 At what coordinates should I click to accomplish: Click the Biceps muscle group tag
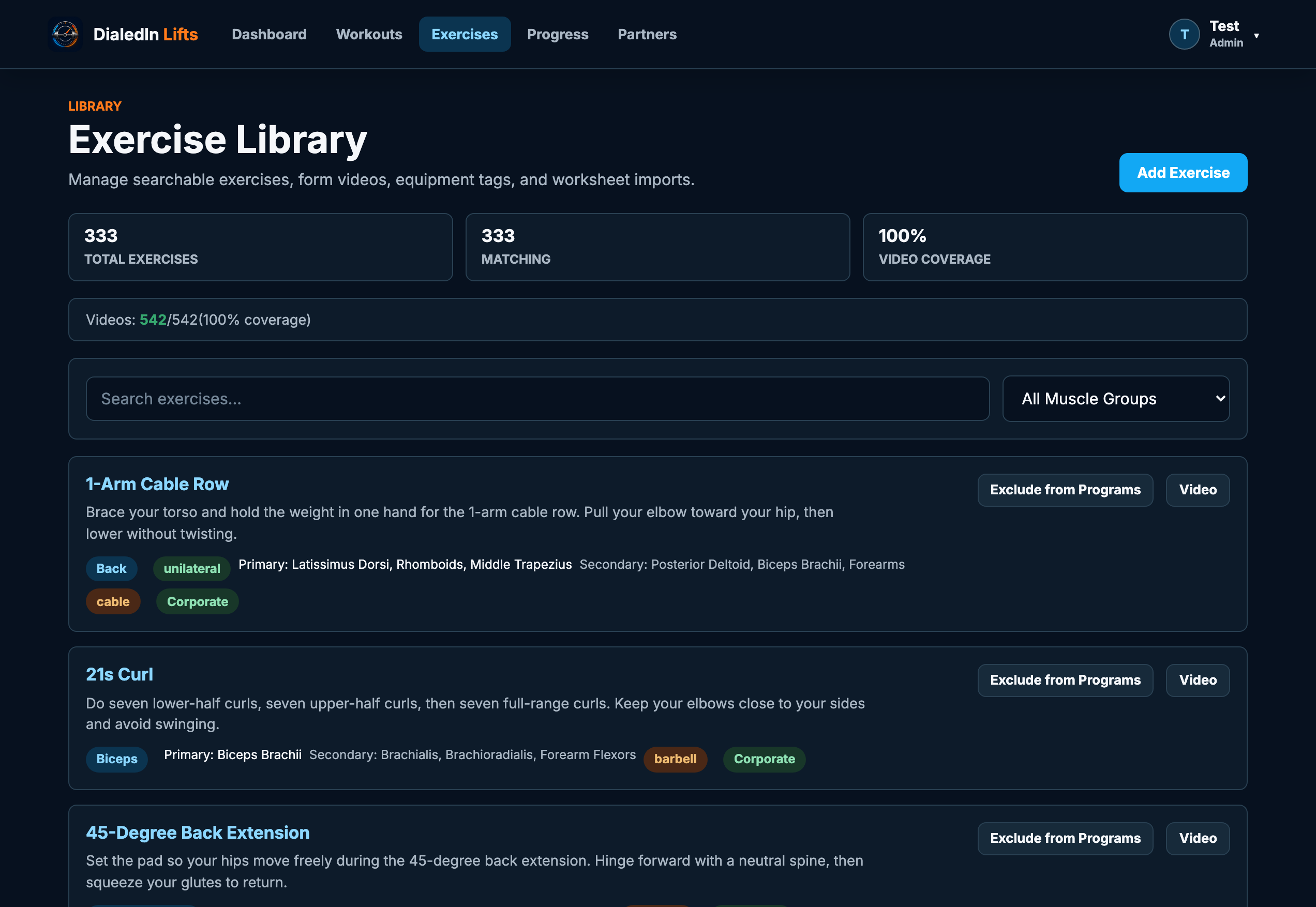click(x=116, y=759)
